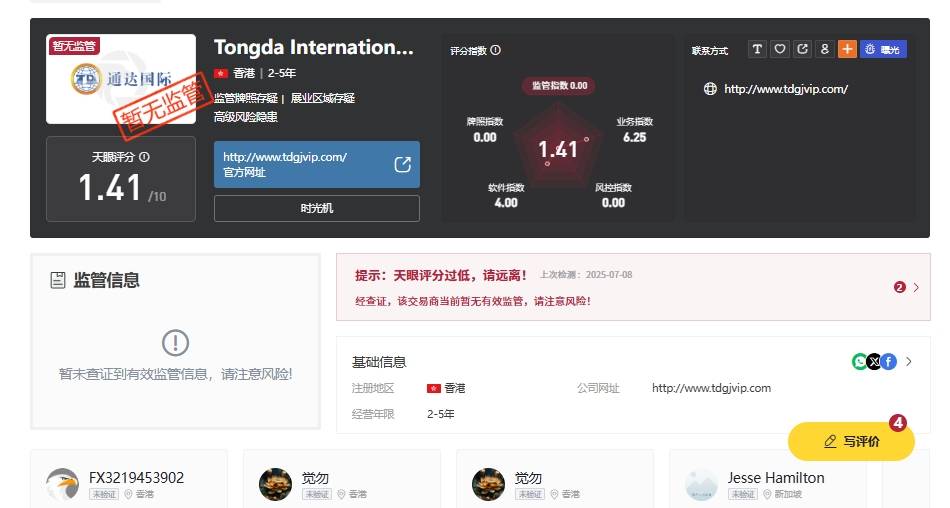Click the 经营年限 2-5年 value
950x508 pixels.
pyautogui.click(x=440, y=414)
